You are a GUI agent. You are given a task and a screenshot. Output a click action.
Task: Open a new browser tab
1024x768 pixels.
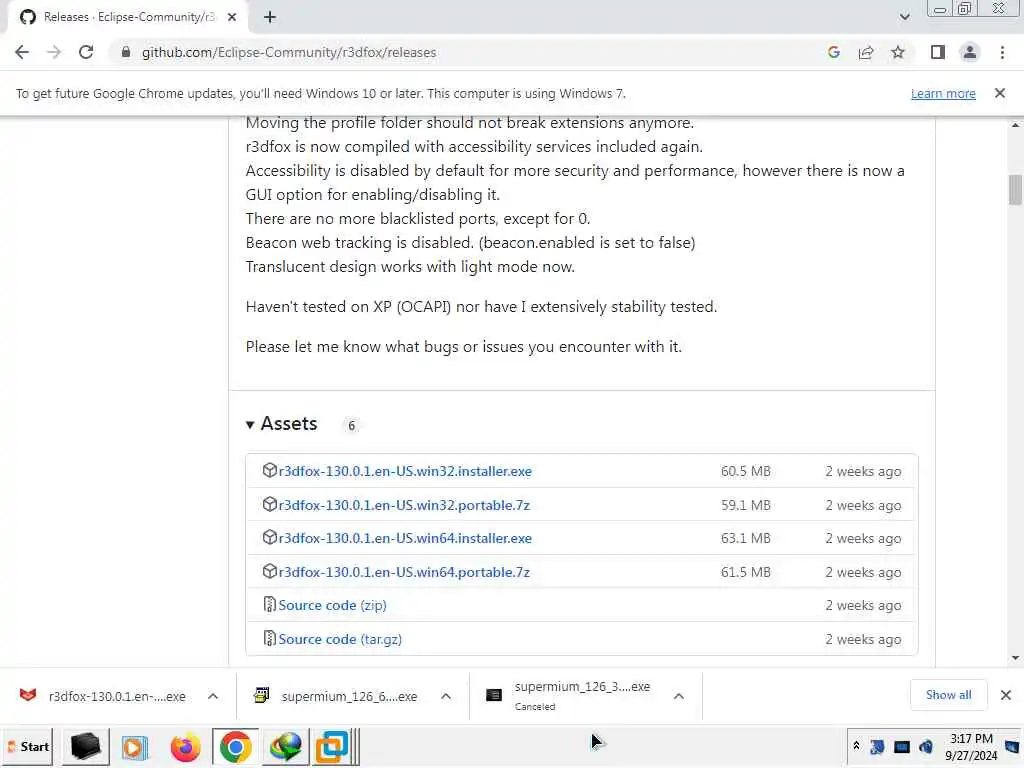(270, 18)
